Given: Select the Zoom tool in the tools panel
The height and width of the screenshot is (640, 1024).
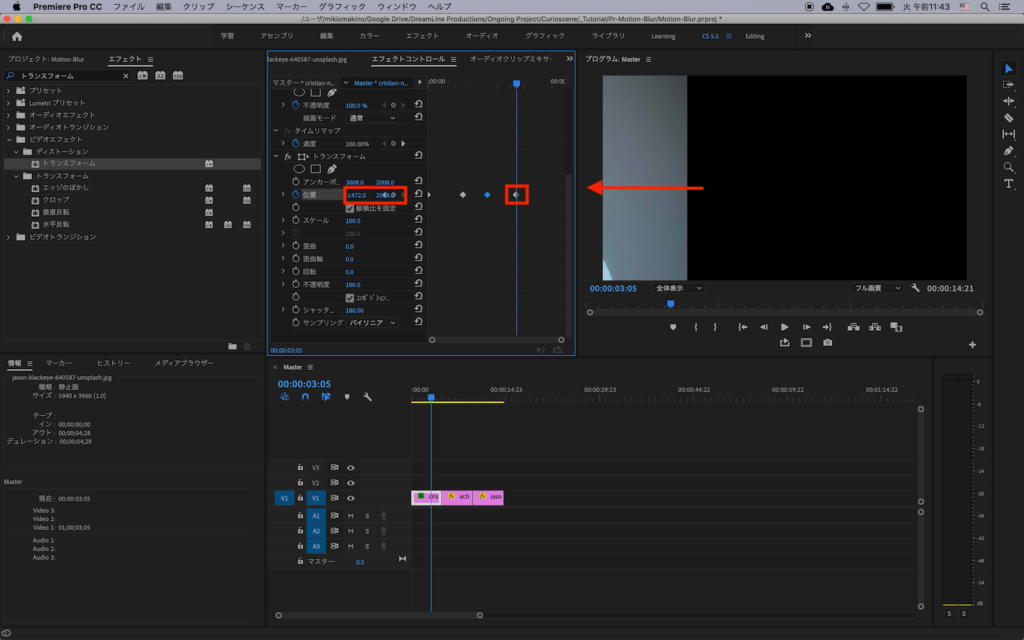Looking at the screenshot, I should (x=1008, y=167).
